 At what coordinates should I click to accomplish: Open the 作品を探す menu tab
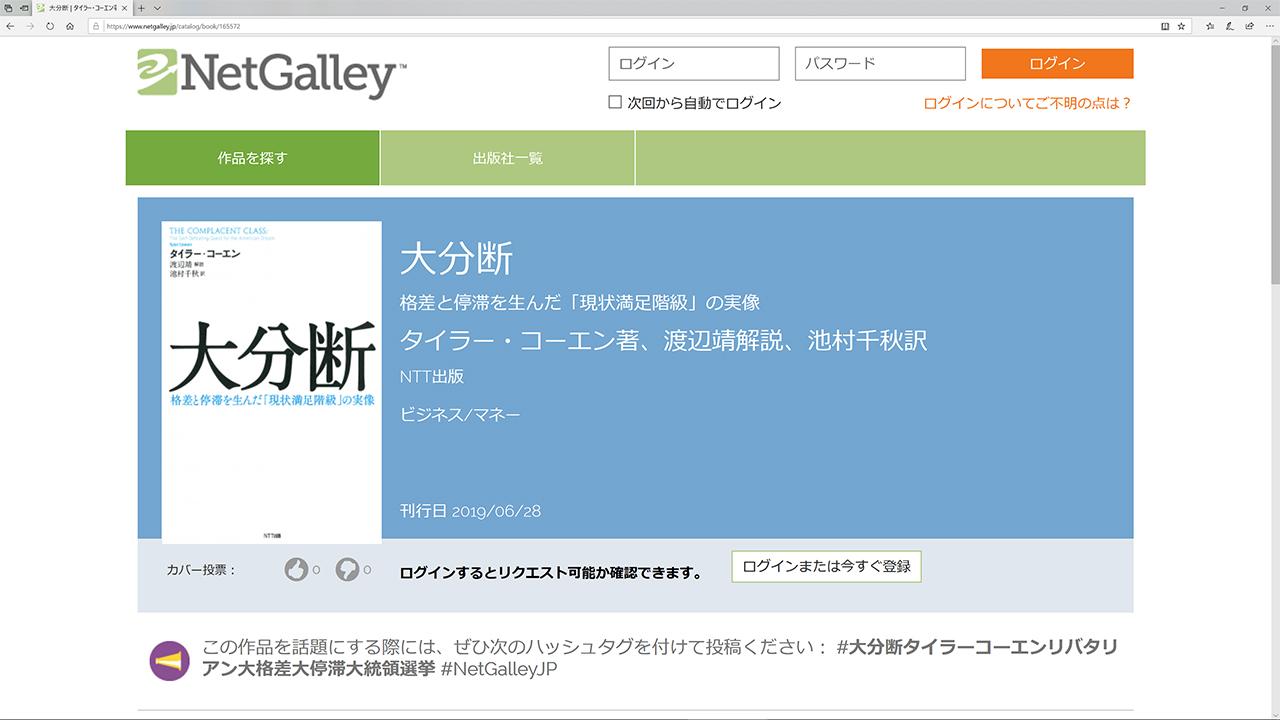(x=252, y=158)
